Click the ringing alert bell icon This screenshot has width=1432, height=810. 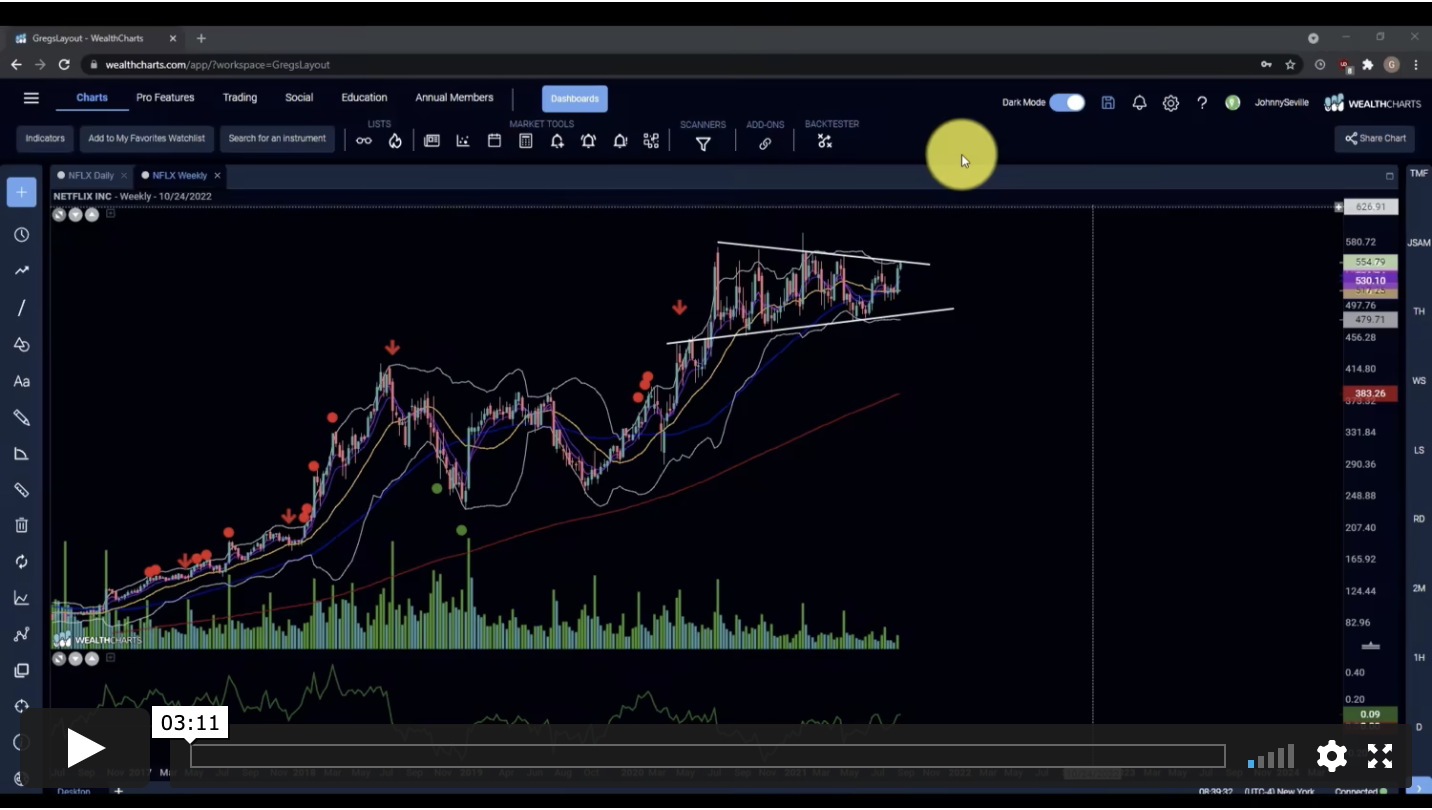click(588, 141)
